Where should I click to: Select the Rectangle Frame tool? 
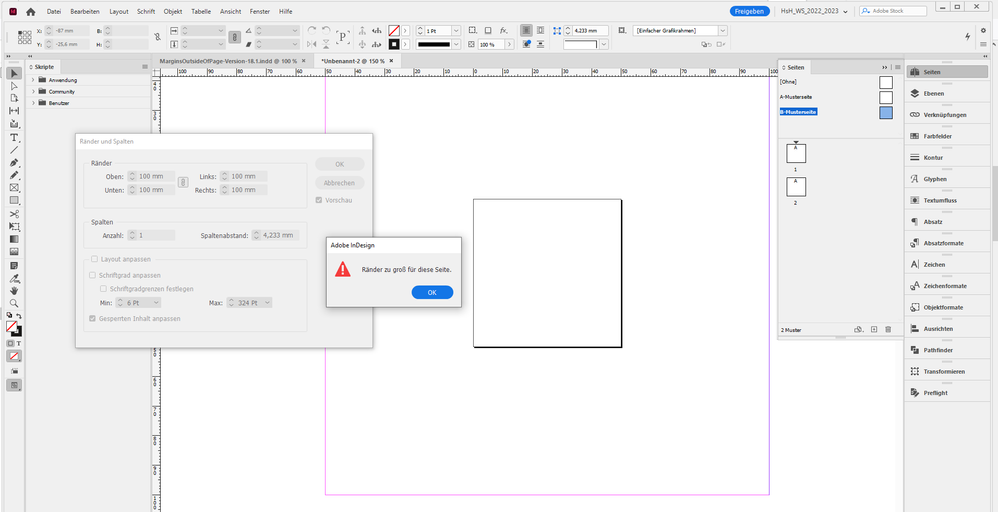coord(14,188)
